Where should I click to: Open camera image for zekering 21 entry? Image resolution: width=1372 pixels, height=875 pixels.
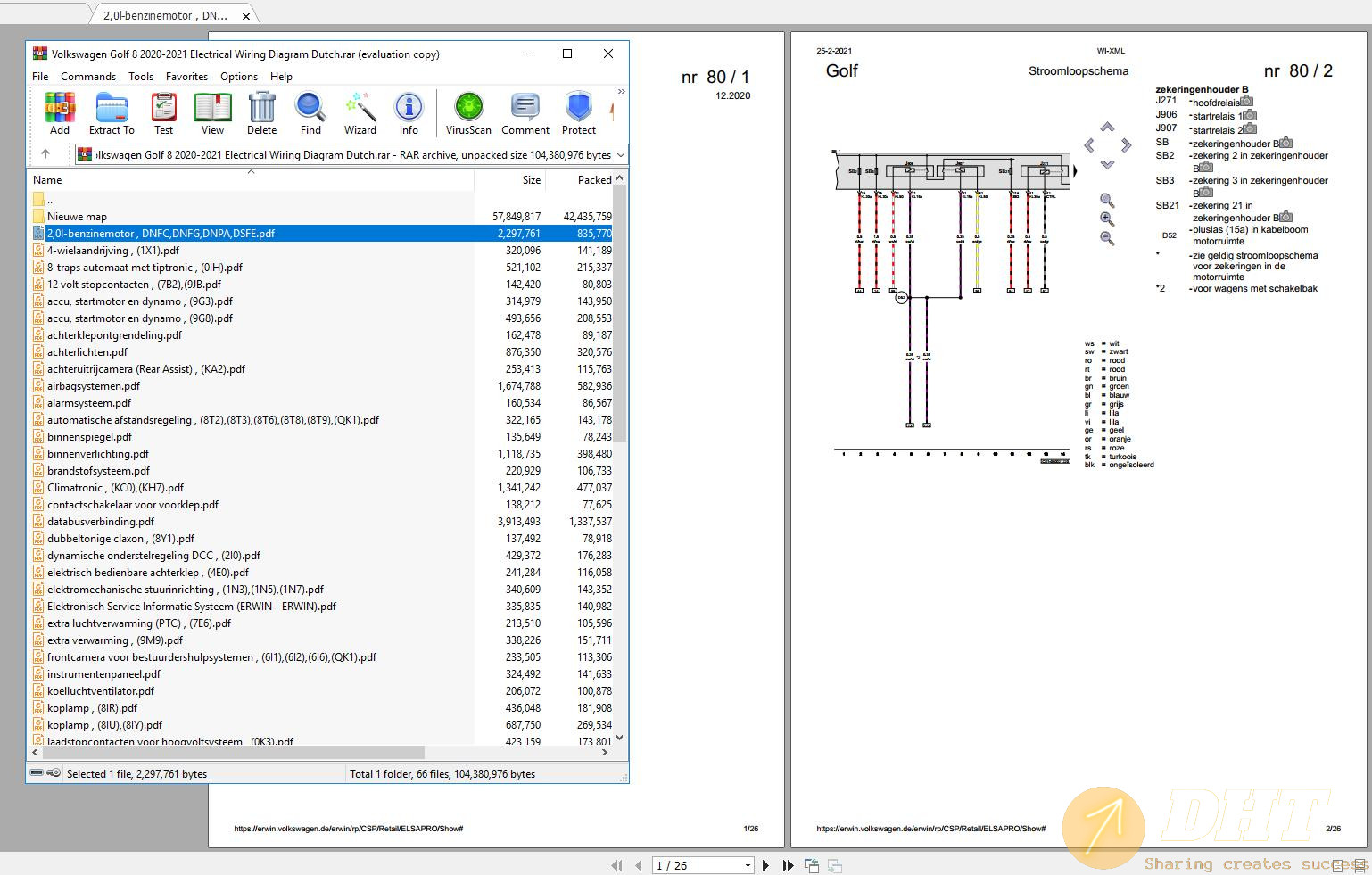[1285, 217]
